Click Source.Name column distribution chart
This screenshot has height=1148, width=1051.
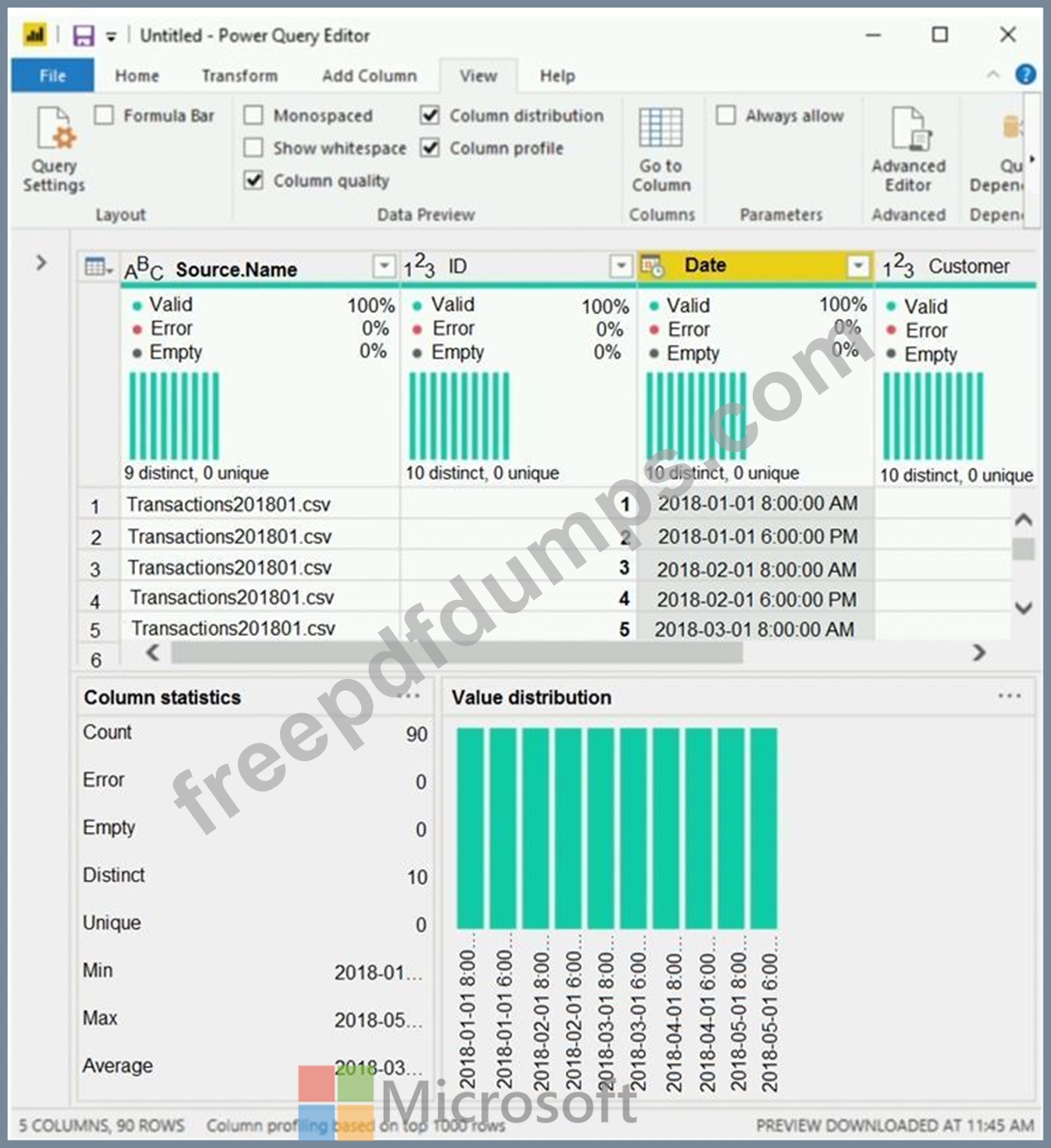174,416
